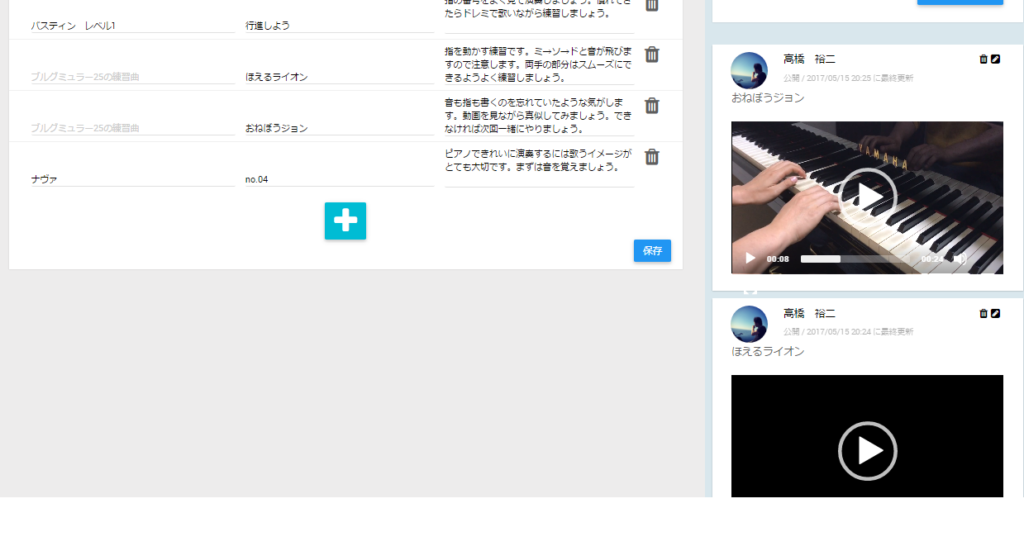Click trash icon for ナヴァ no.04 row

tap(652, 157)
